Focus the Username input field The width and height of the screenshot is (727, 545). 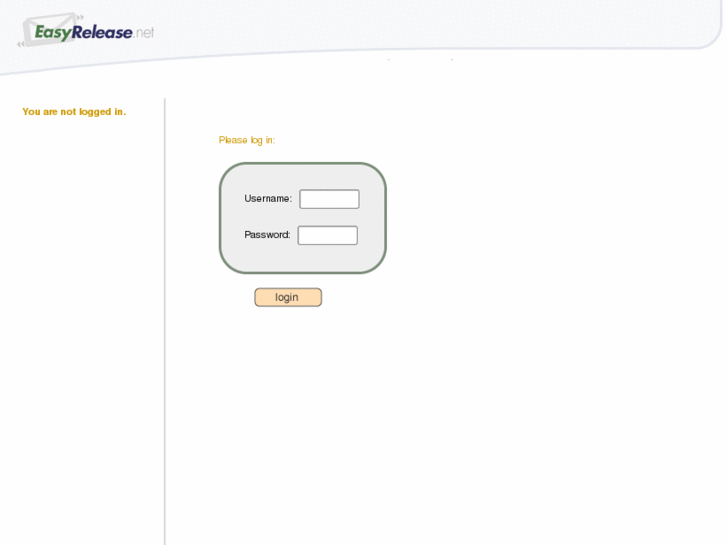[329, 199]
